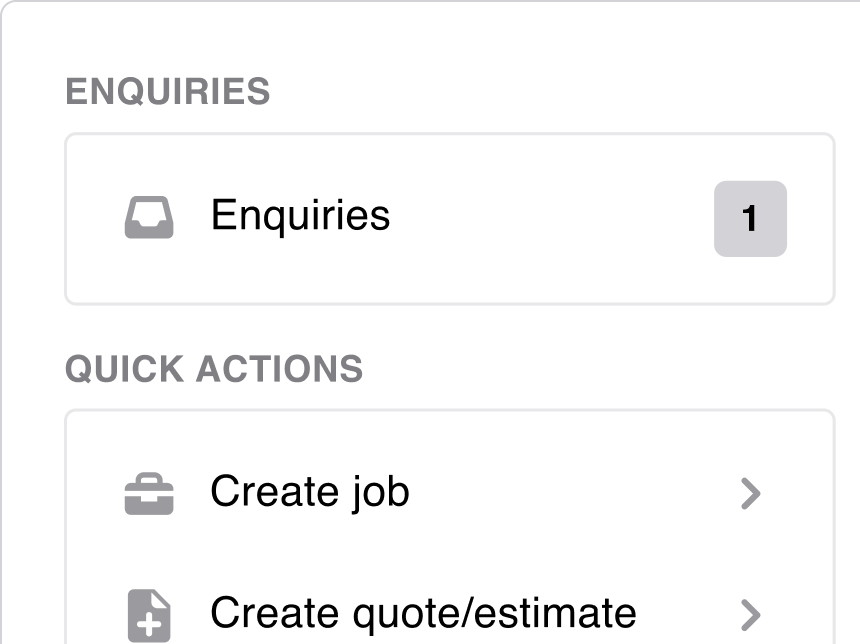Click the ENQUIRIES section heading
The width and height of the screenshot is (860, 644).
[168, 92]
